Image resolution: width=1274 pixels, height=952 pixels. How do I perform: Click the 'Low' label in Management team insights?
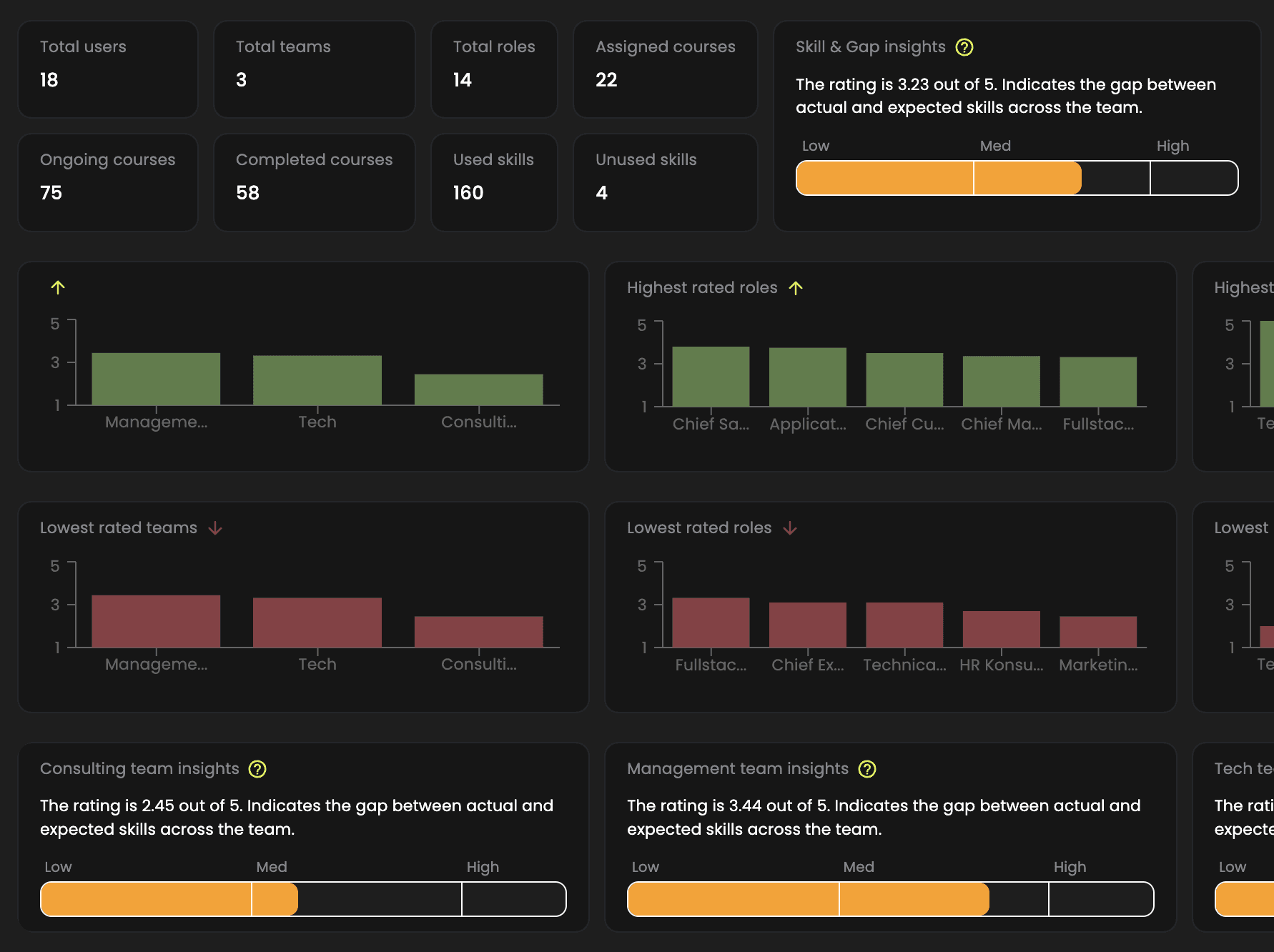pyautogui.click(x=645, y=867)
